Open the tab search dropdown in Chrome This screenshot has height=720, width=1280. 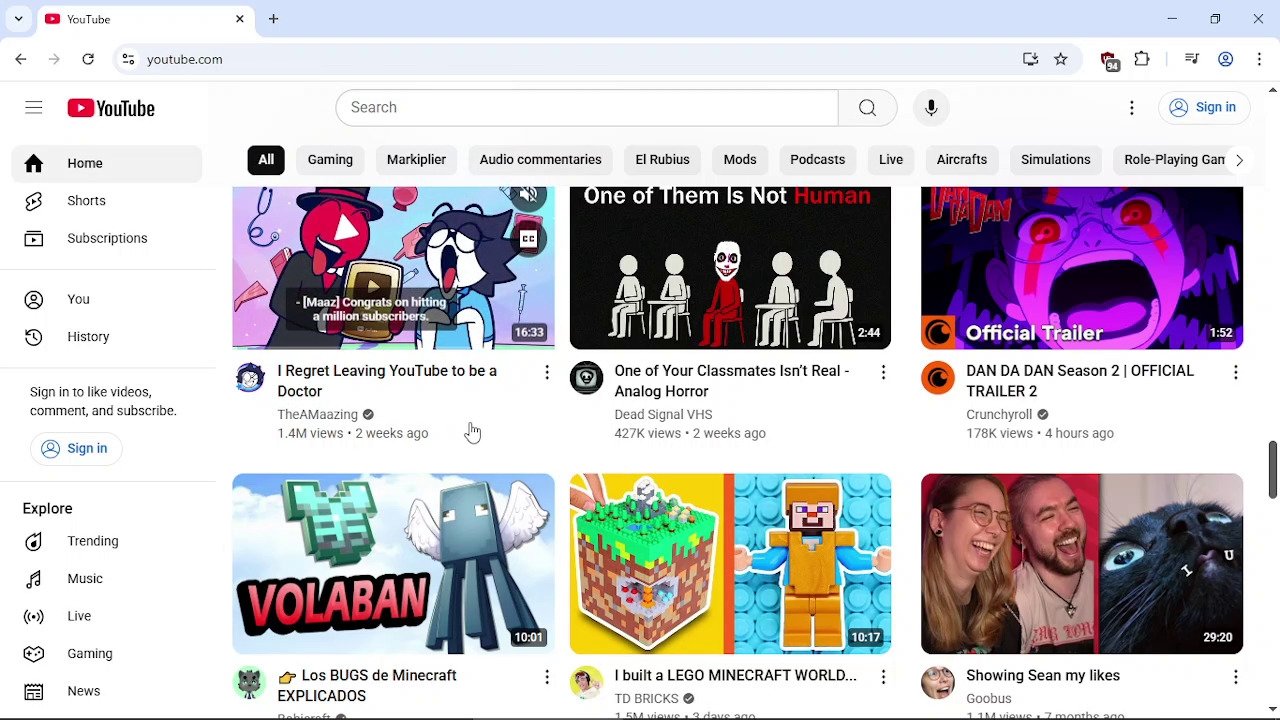pyautogui.click(x=18, y=19)
